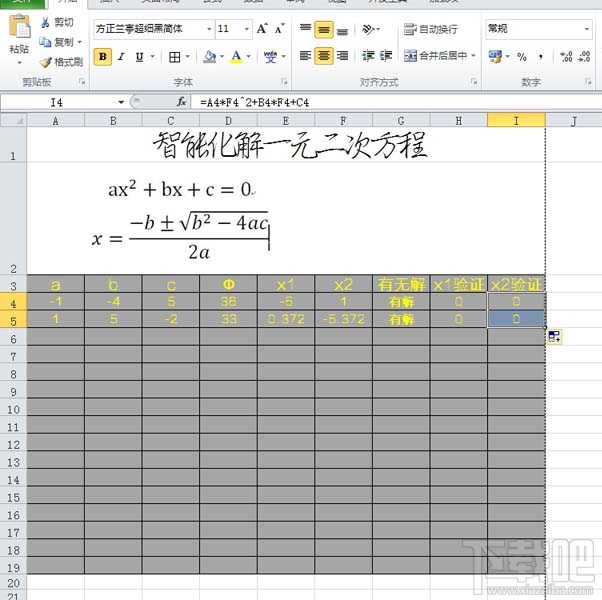Increase font size with the larger A
Screen dimensions: 602x600
262,28
